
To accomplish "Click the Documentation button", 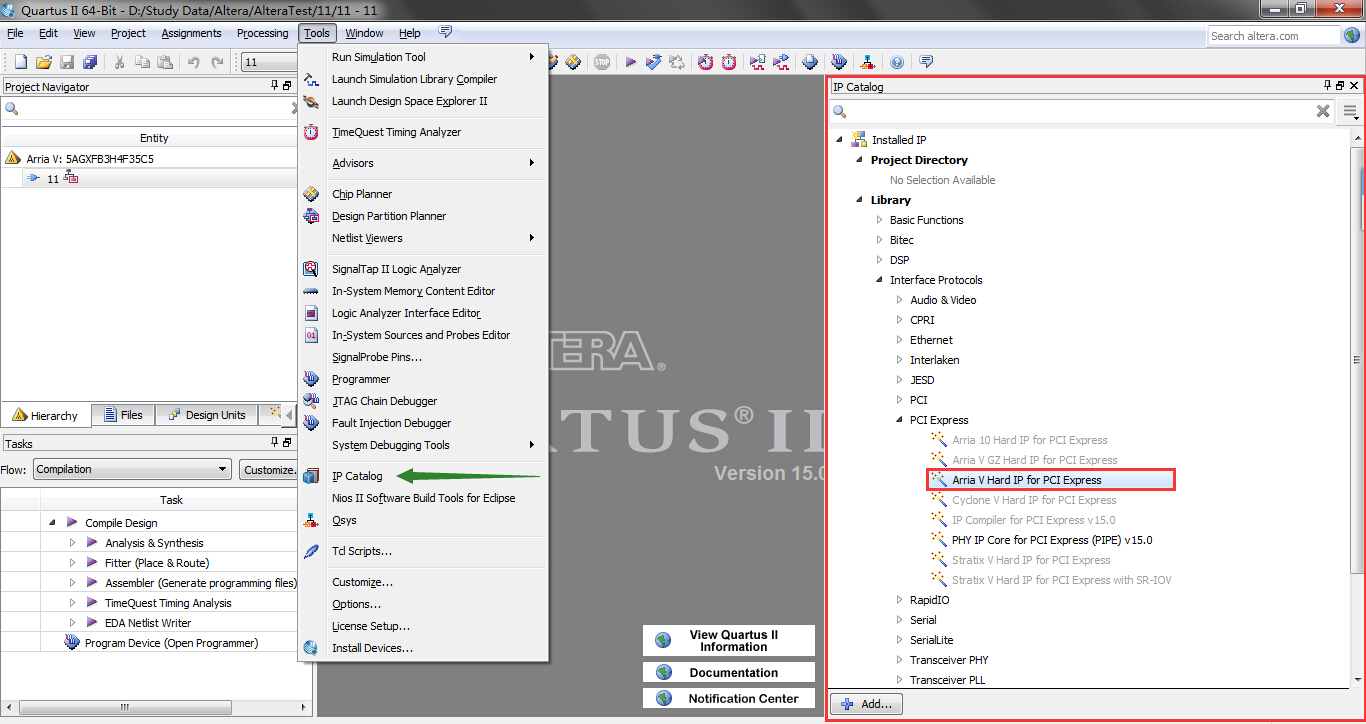I will coord(729,673).
